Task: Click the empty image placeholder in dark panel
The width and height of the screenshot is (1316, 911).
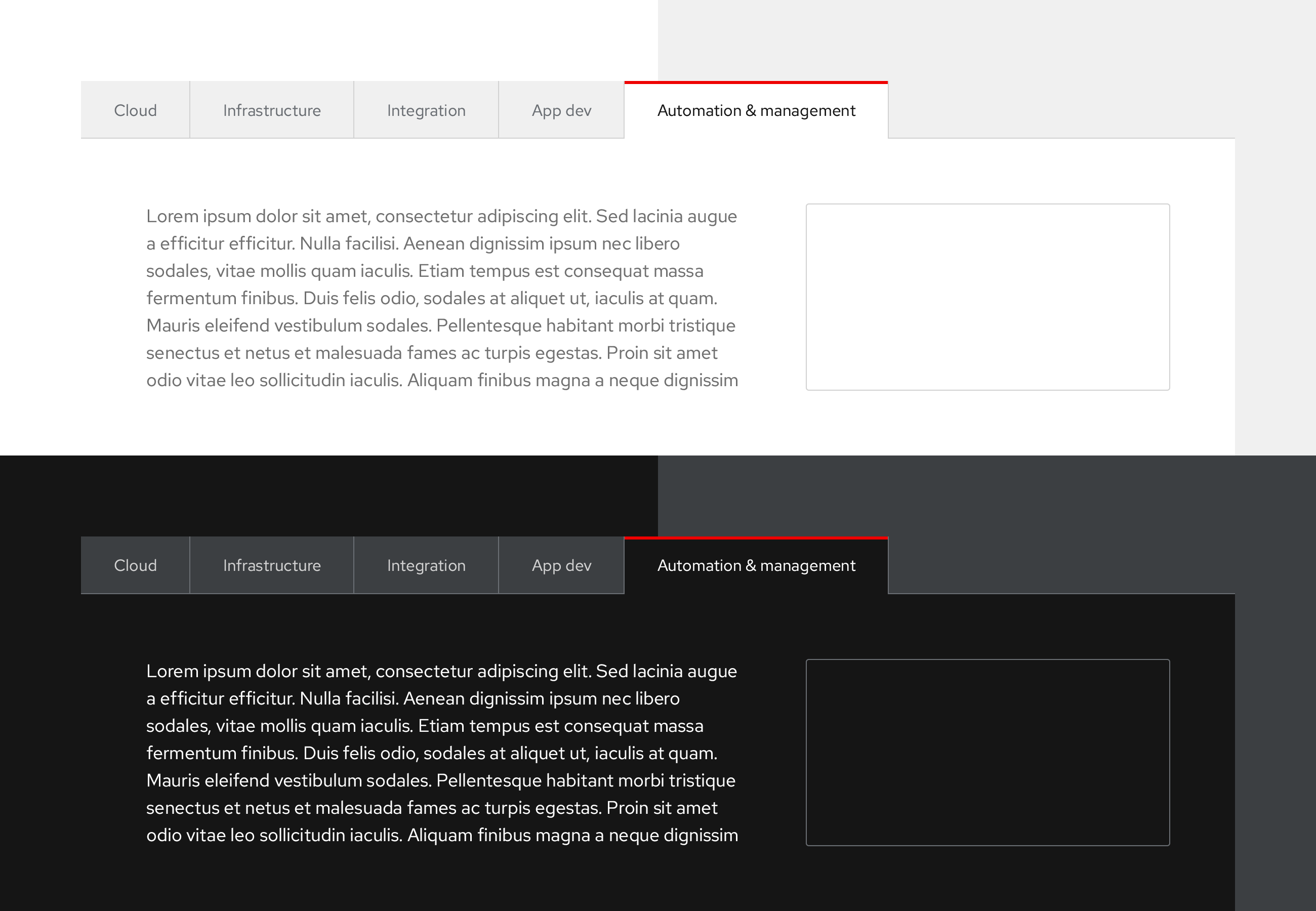Action: point(988,752)
